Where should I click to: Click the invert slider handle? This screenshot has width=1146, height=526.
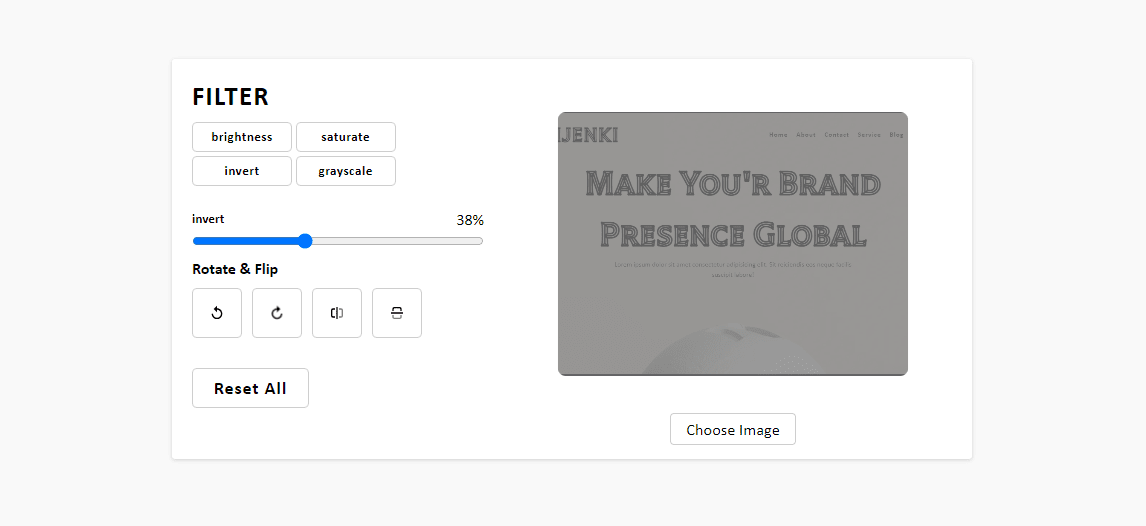305,241
